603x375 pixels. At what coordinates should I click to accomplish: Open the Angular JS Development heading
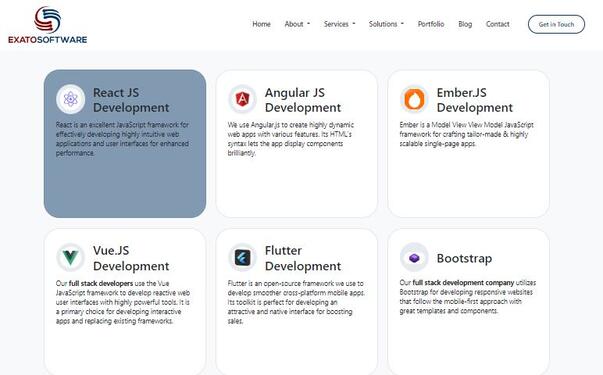pos(303,100)
